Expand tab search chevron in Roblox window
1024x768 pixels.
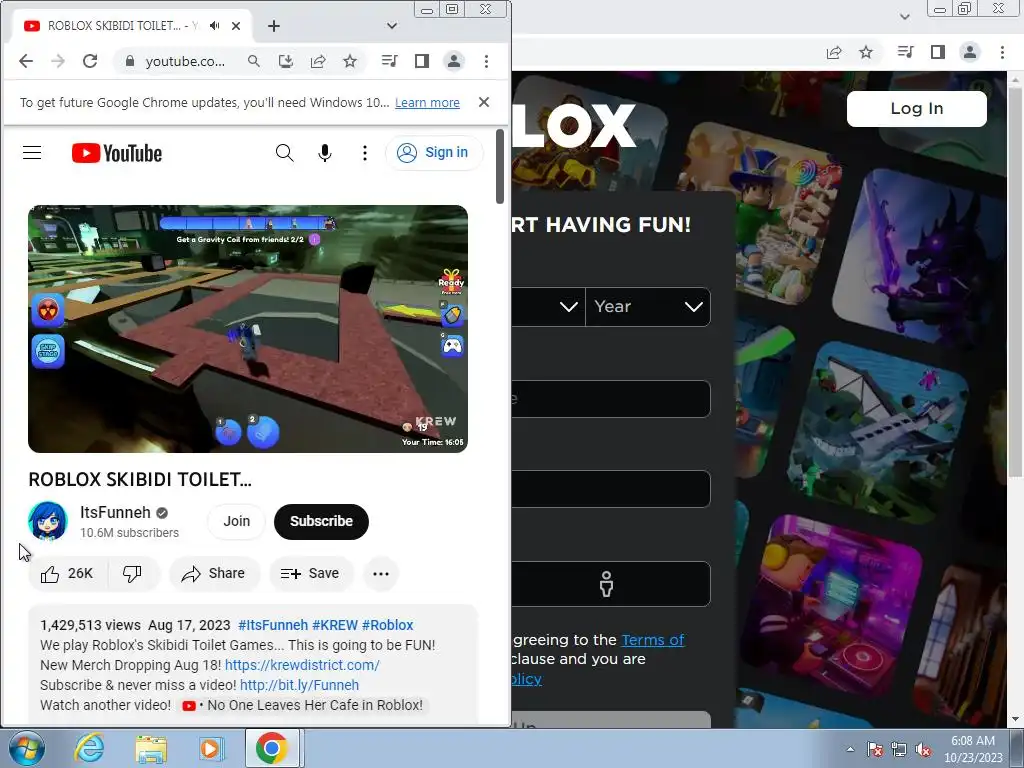point(905,17)
